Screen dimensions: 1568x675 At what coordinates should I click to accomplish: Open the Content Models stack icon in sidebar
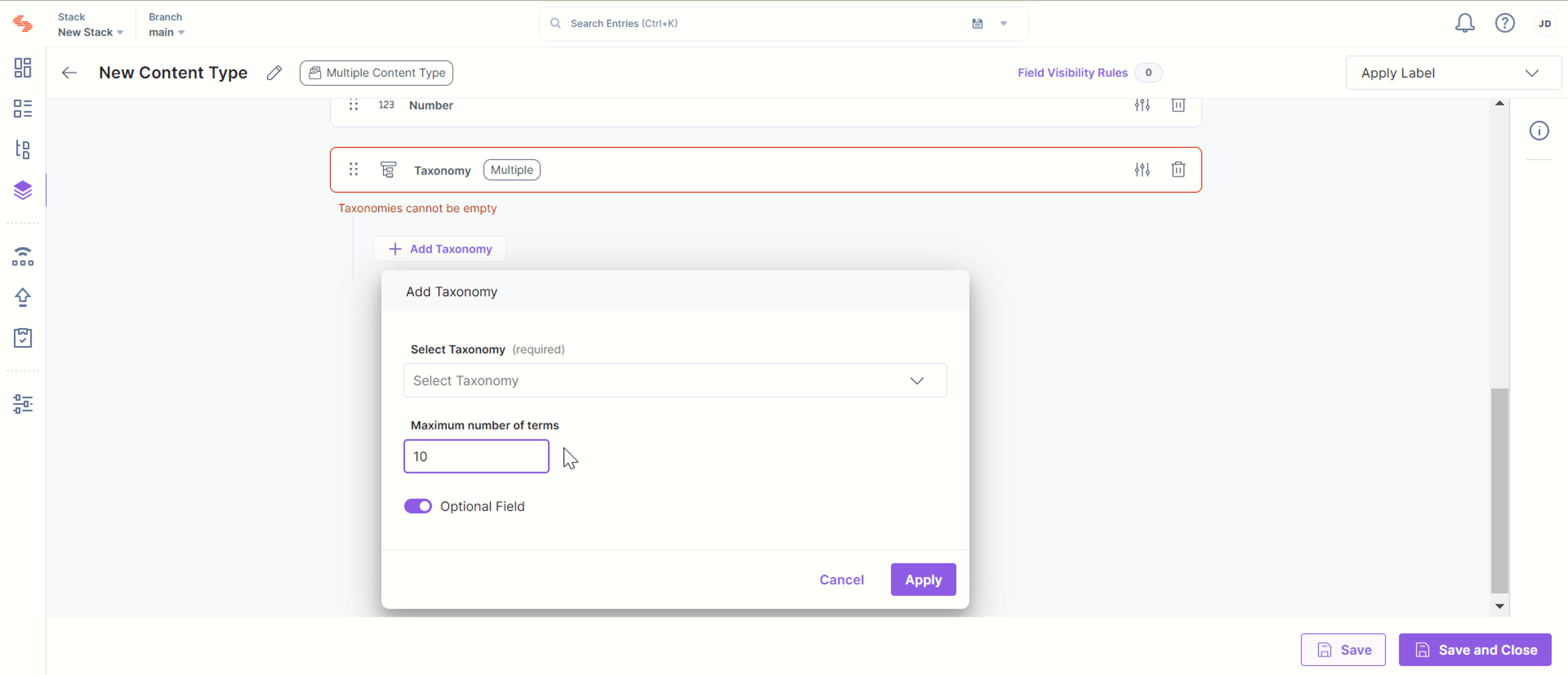[22, 190]
